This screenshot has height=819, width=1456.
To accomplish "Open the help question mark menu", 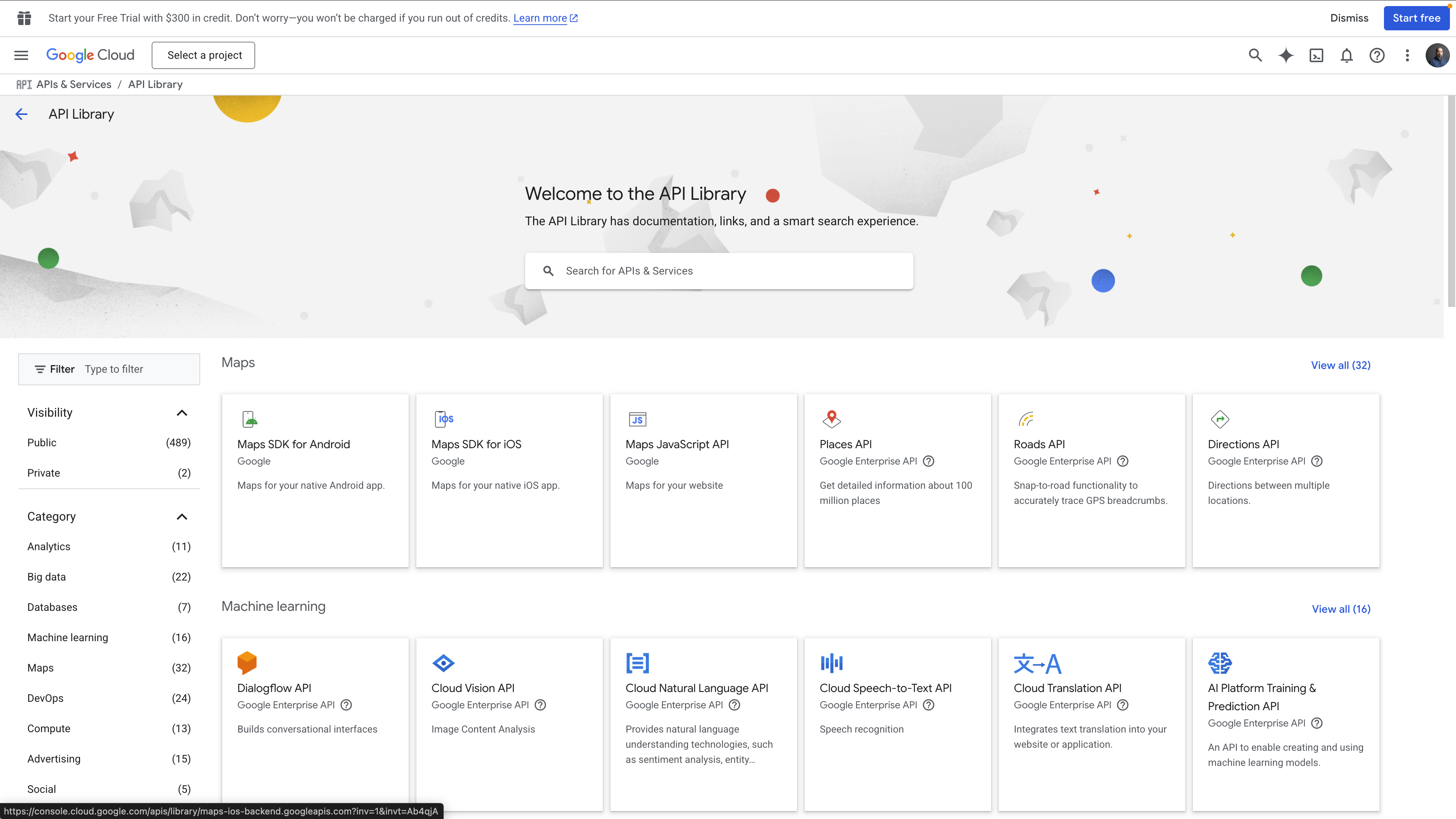I will (1377, 55).
